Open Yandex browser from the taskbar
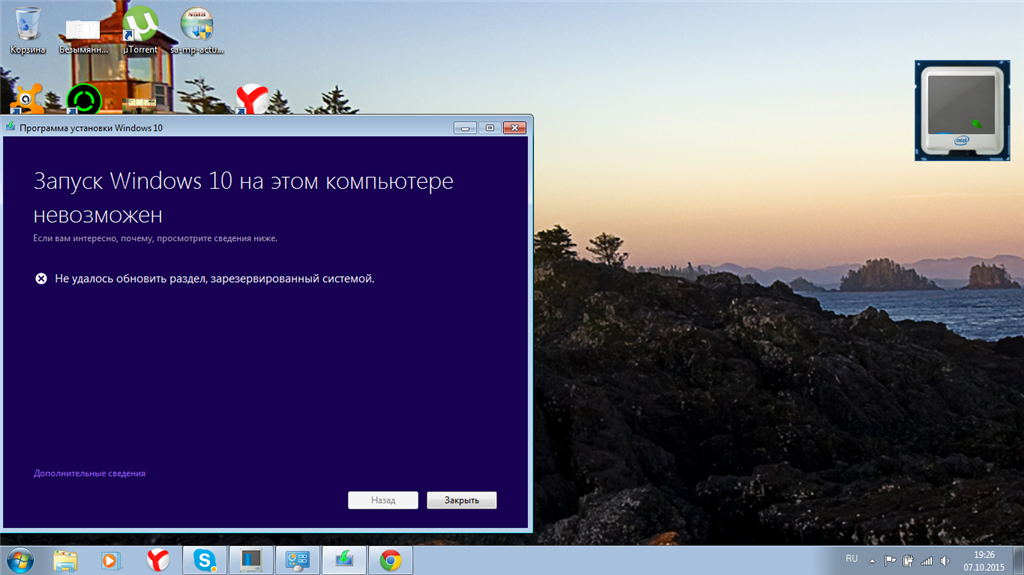1024x575 pixels. [x=157, y=561]
